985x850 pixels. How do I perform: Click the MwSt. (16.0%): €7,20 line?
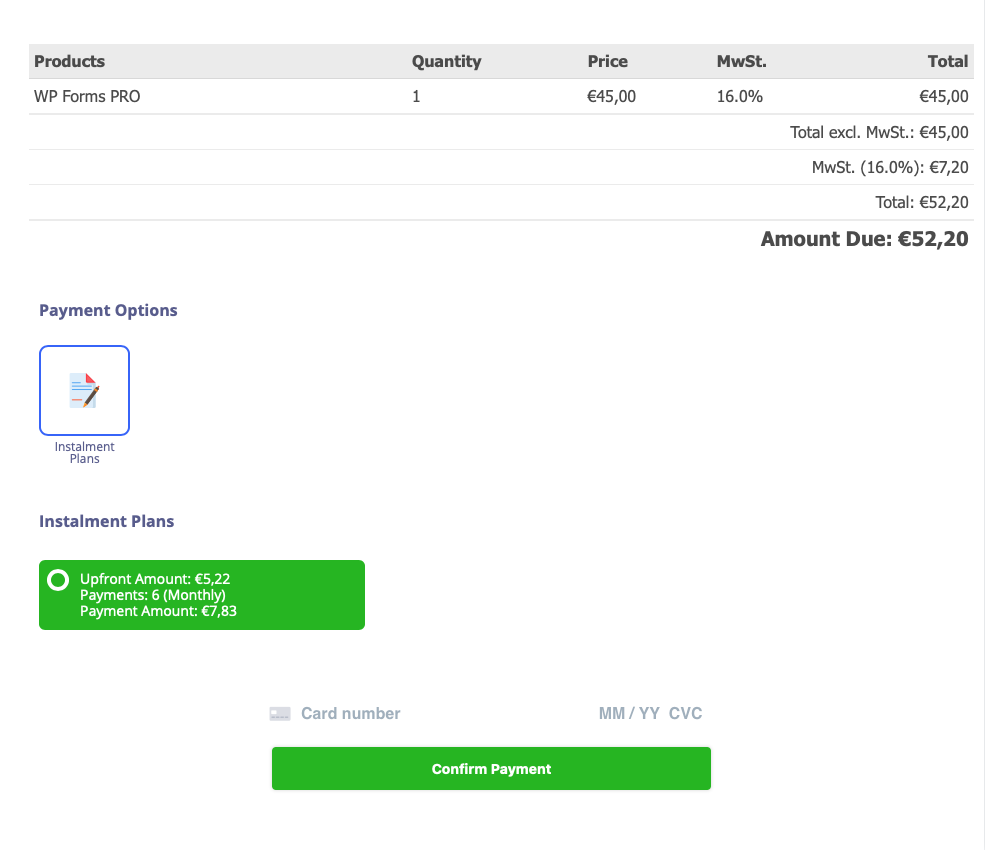point(890,167)
